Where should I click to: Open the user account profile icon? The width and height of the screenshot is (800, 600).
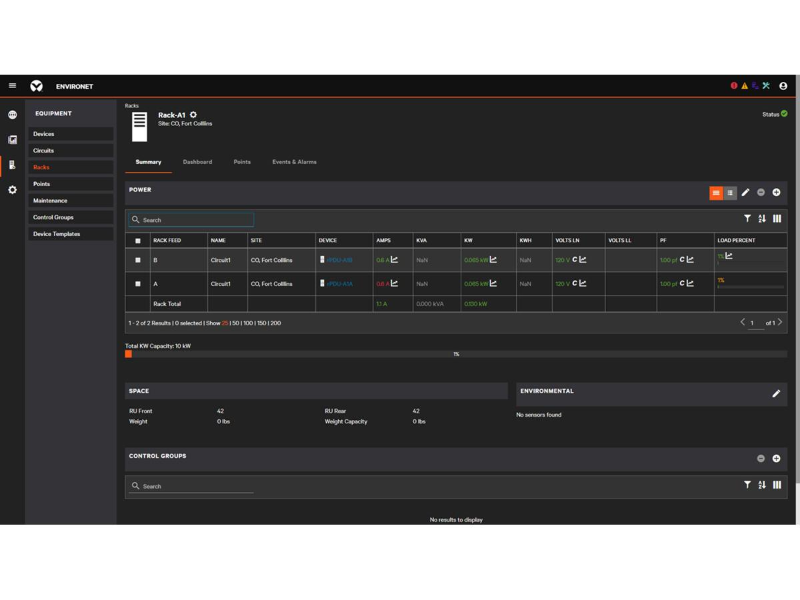click(783, 86)
